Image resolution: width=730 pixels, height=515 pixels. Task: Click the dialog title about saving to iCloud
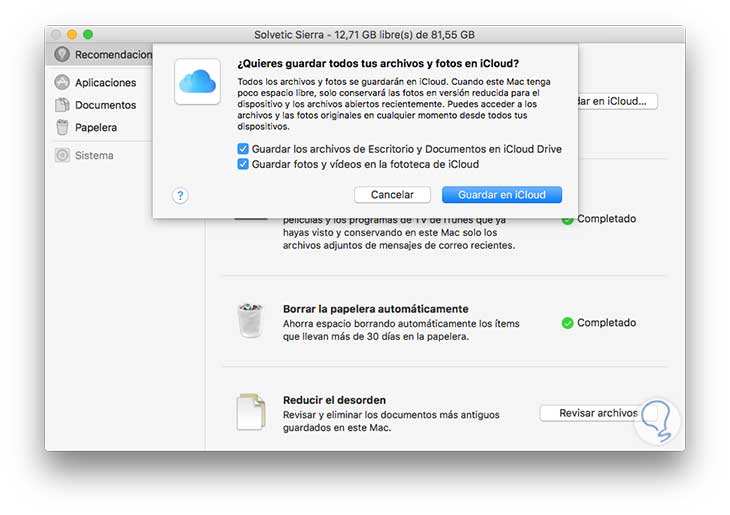[x=378, y=63]
